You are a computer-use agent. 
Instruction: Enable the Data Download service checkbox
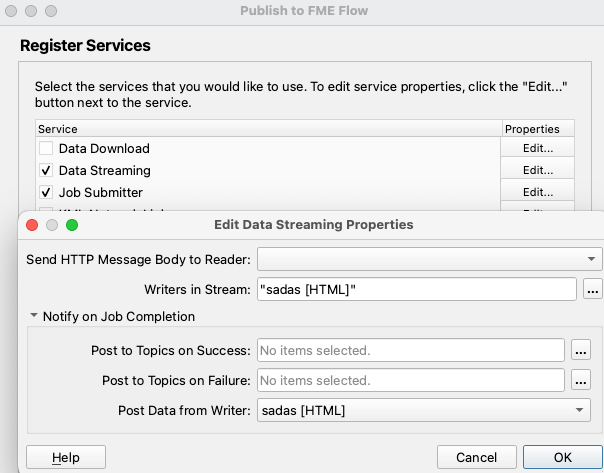point(46,148)
